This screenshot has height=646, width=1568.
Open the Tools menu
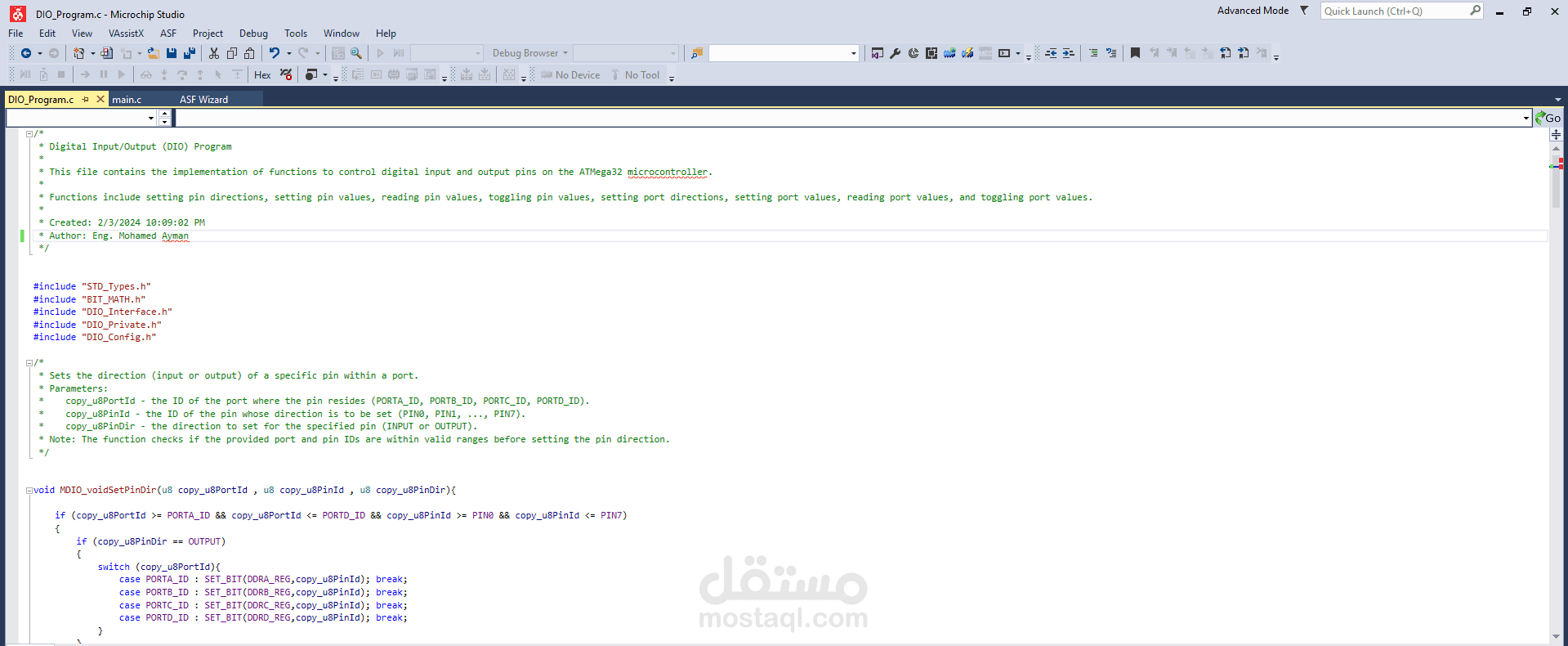pos(296,34)
